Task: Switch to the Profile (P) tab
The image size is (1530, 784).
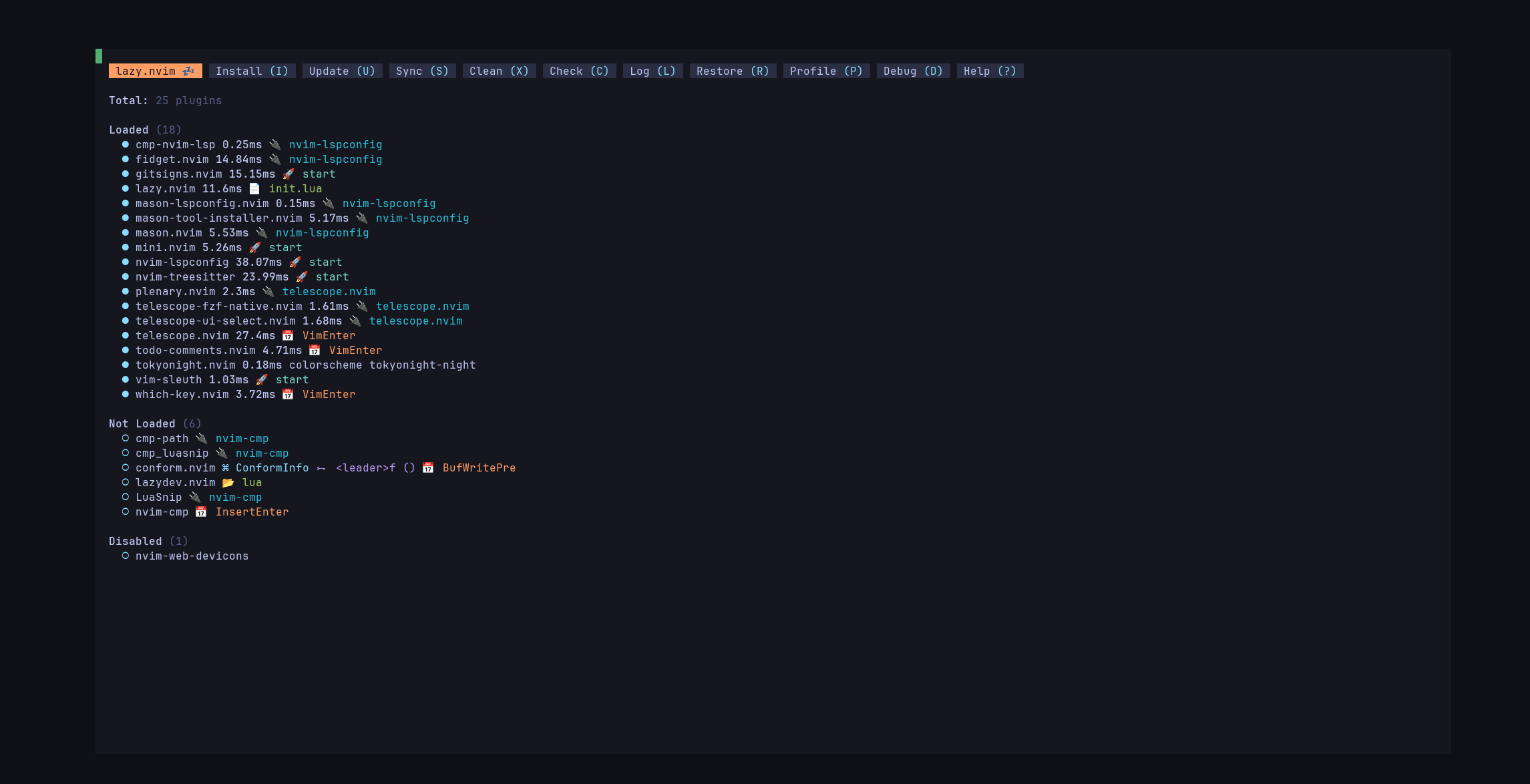Action: tap(826, 71)
